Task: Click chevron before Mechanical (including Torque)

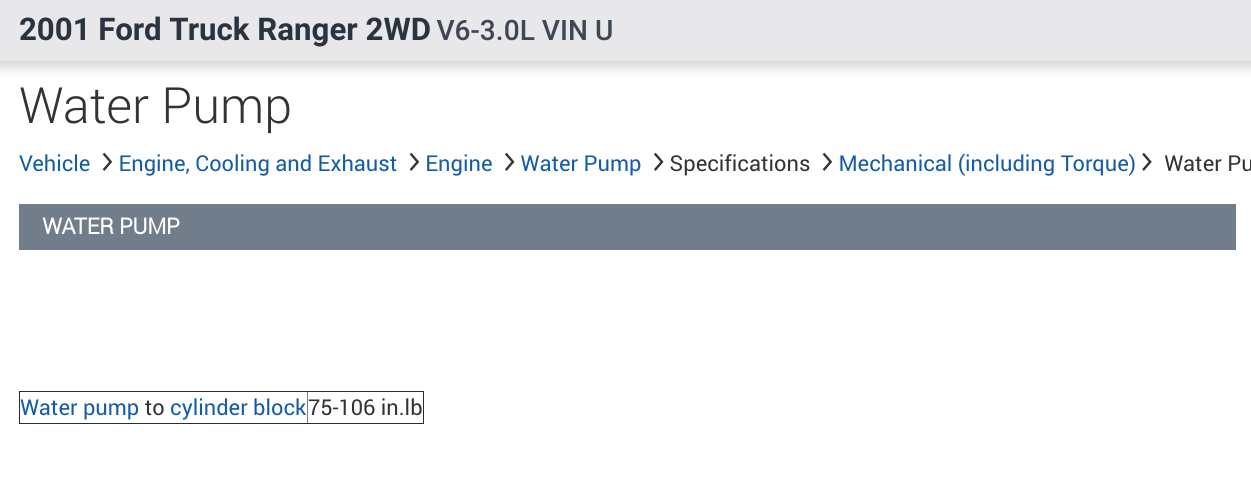Action: [x=827, y=163]
